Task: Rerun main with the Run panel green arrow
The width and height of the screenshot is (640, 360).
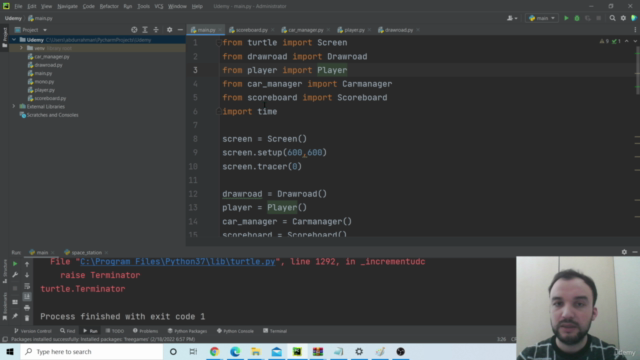Action: 15,264
